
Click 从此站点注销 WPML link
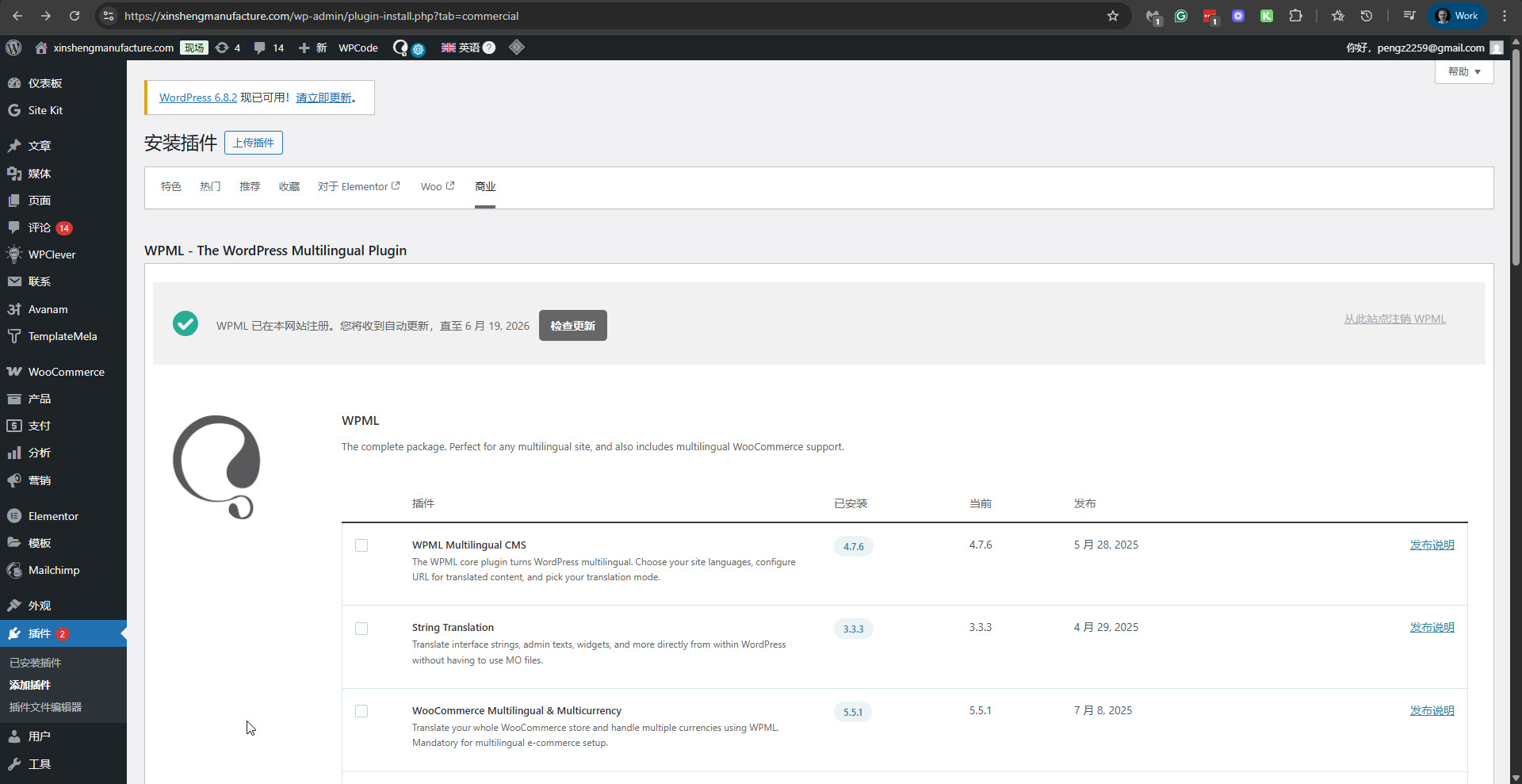click(1394, 319)
